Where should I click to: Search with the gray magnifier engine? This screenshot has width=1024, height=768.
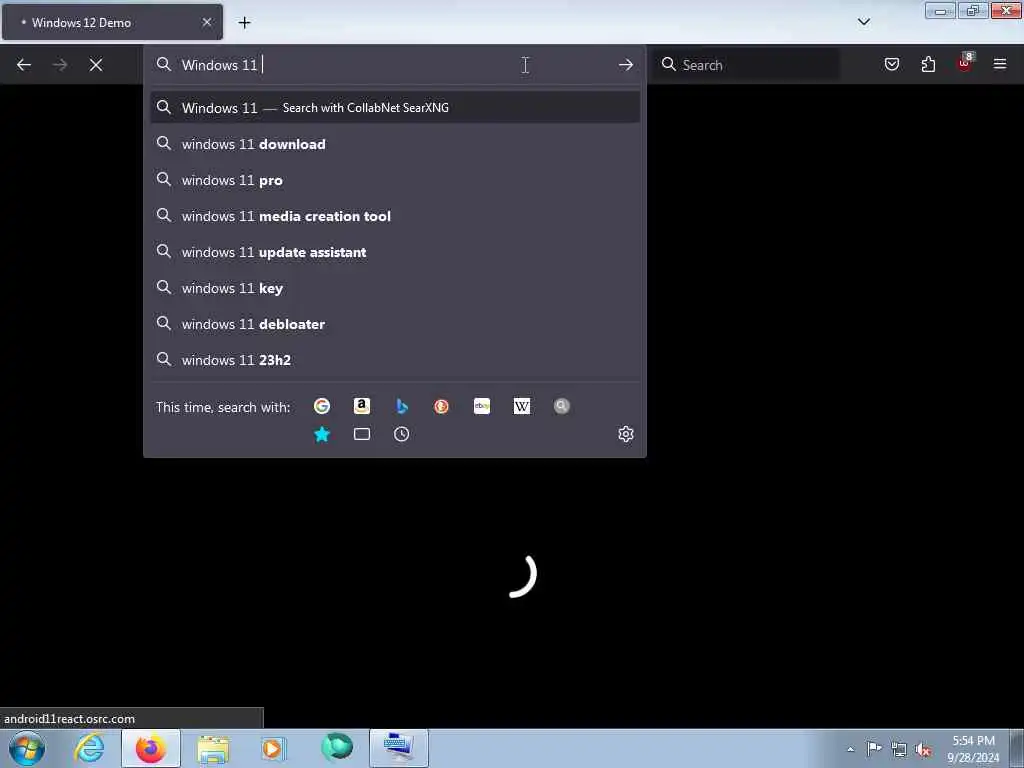pos(562,406)
